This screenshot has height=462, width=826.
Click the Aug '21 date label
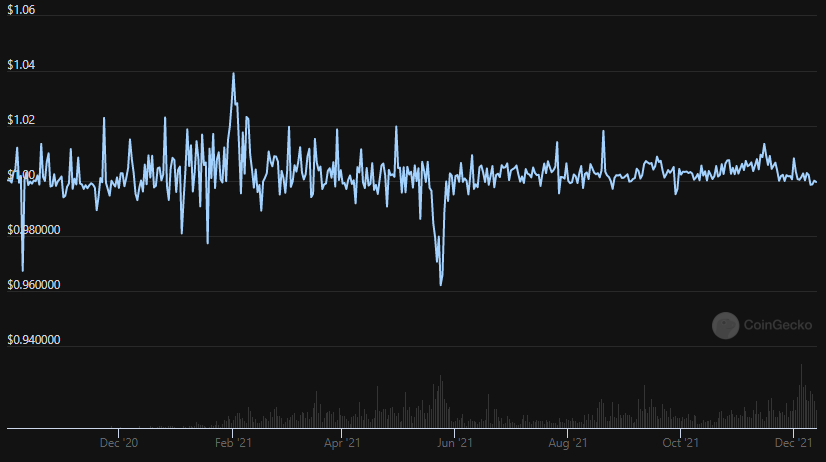point(568,443)
